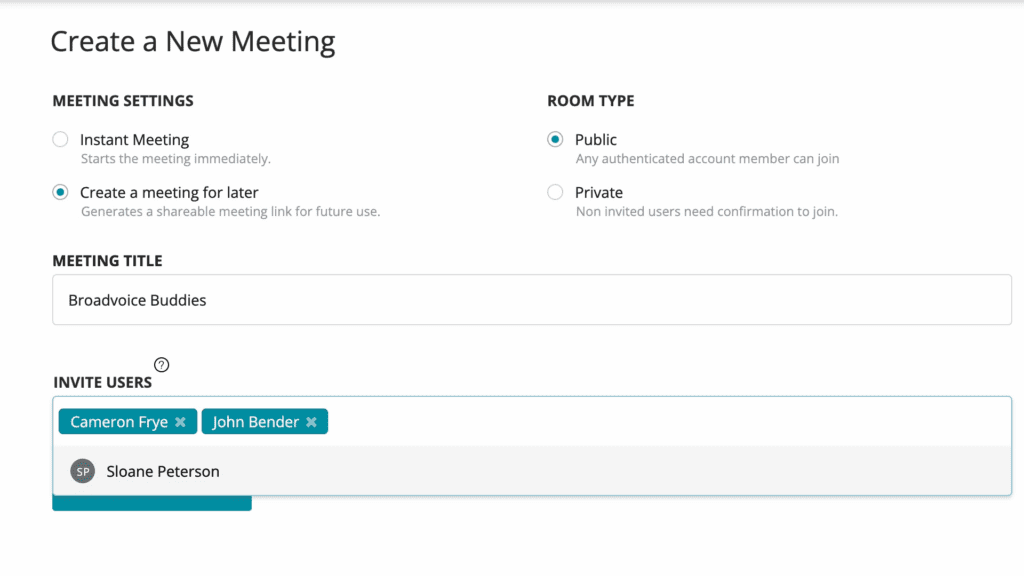
Task: Click the SP avatar next to Sloane Peterson
Action: coord(82,470)
